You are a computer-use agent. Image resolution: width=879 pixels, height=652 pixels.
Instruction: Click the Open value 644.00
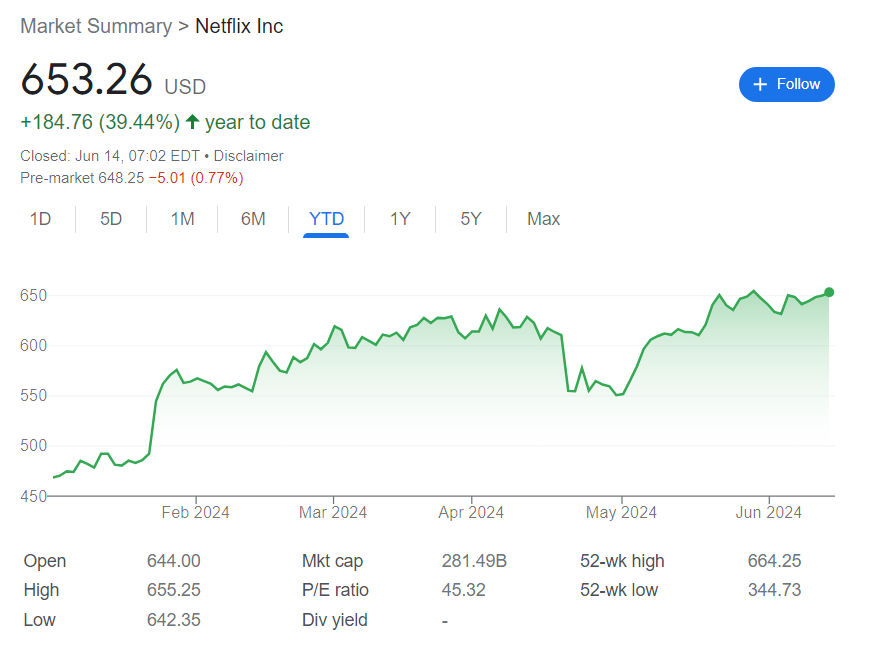click(174, 561)
